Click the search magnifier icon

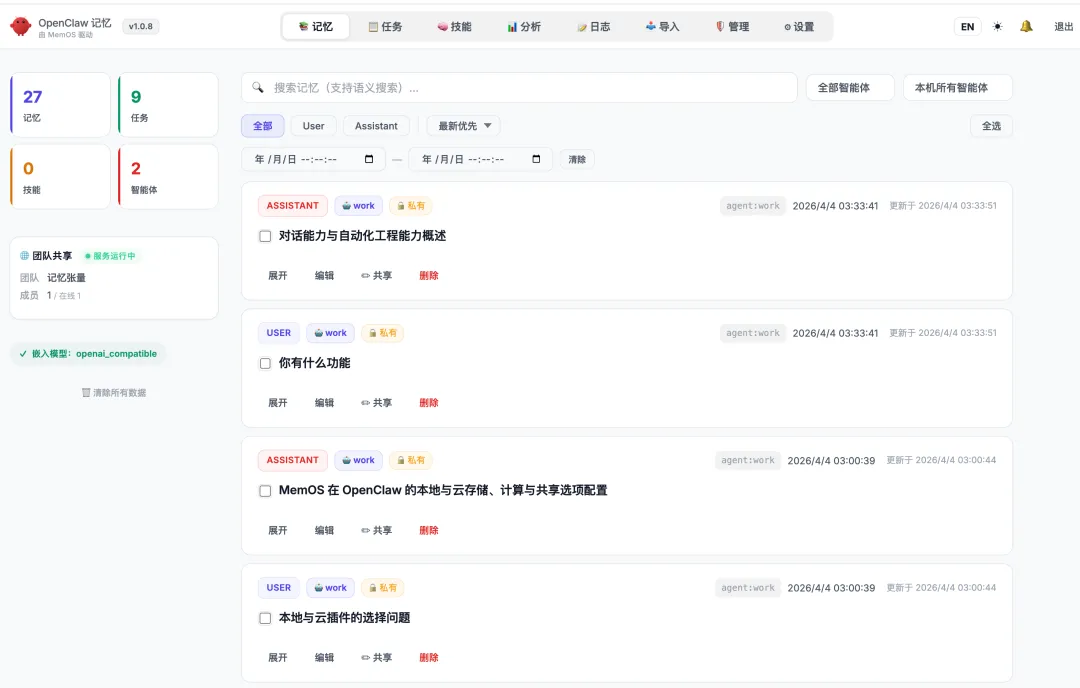tap(258, 87)
